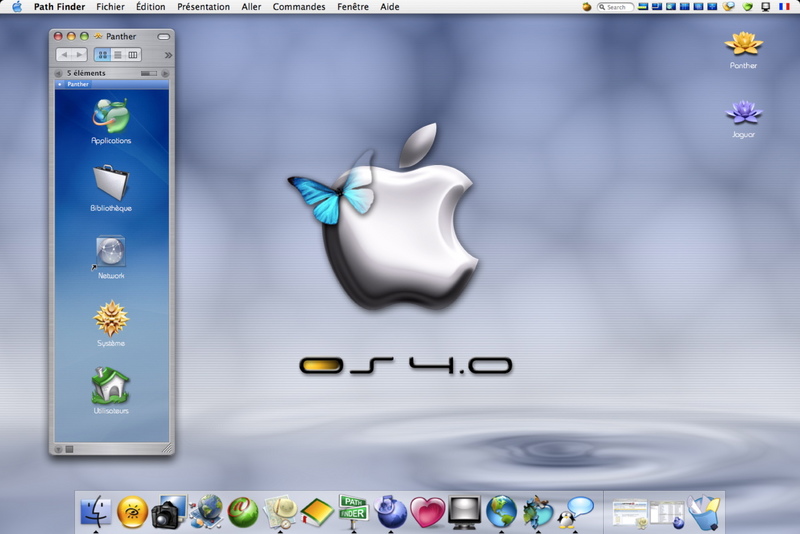Open the Fichier menu
Image resolution: width=800 pixels, height=534 pixels.
(x=110, y=7)
